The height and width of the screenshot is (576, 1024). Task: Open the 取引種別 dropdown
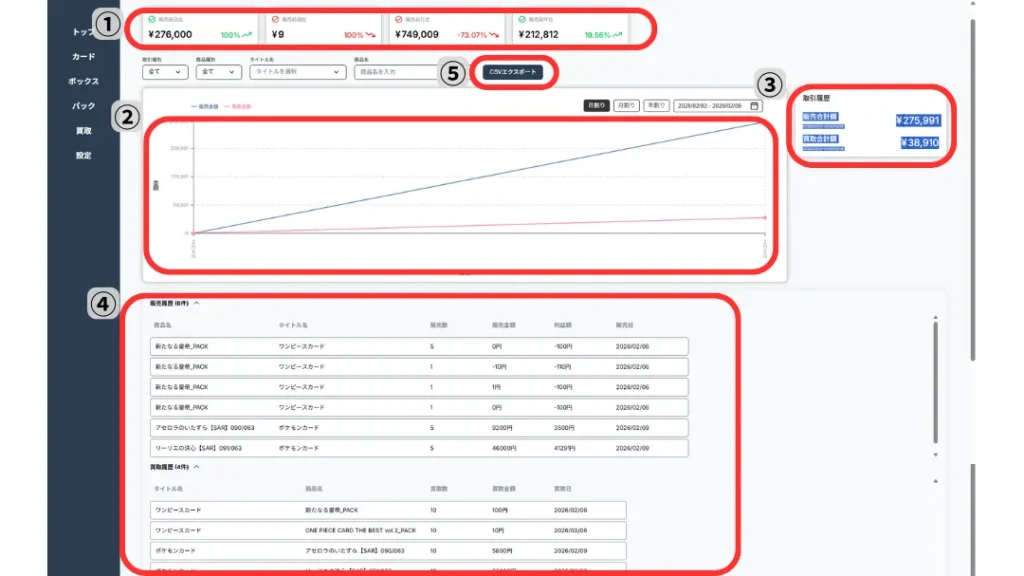tap(165, 72)
